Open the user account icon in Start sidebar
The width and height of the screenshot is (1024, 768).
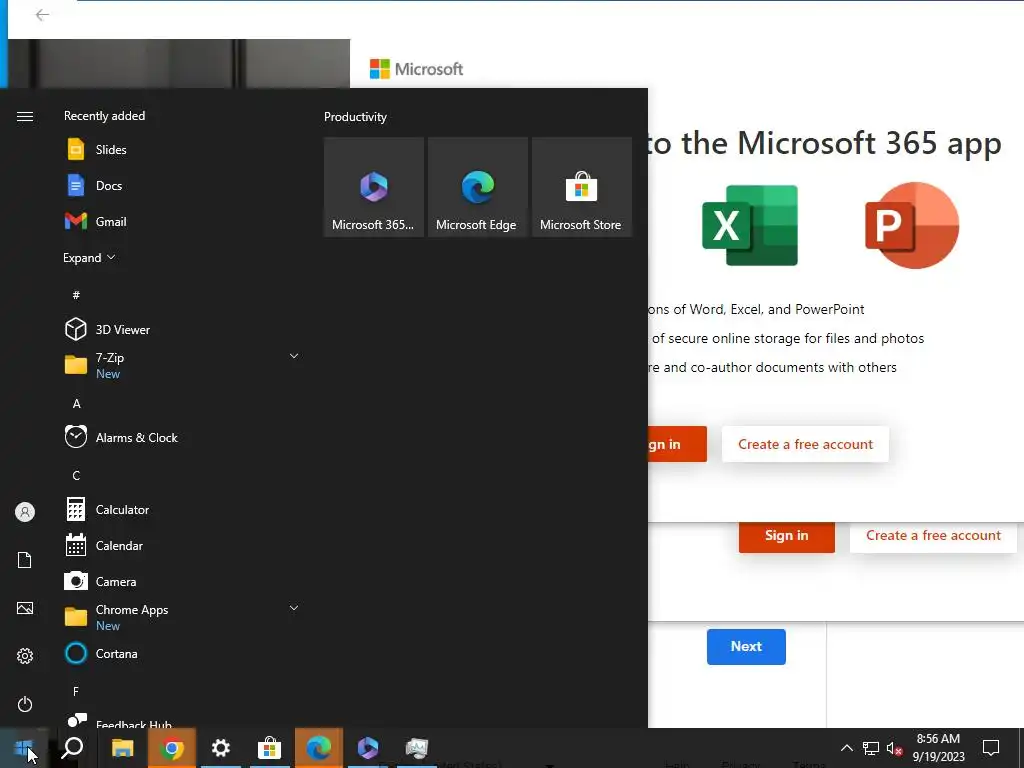(25, 512)
